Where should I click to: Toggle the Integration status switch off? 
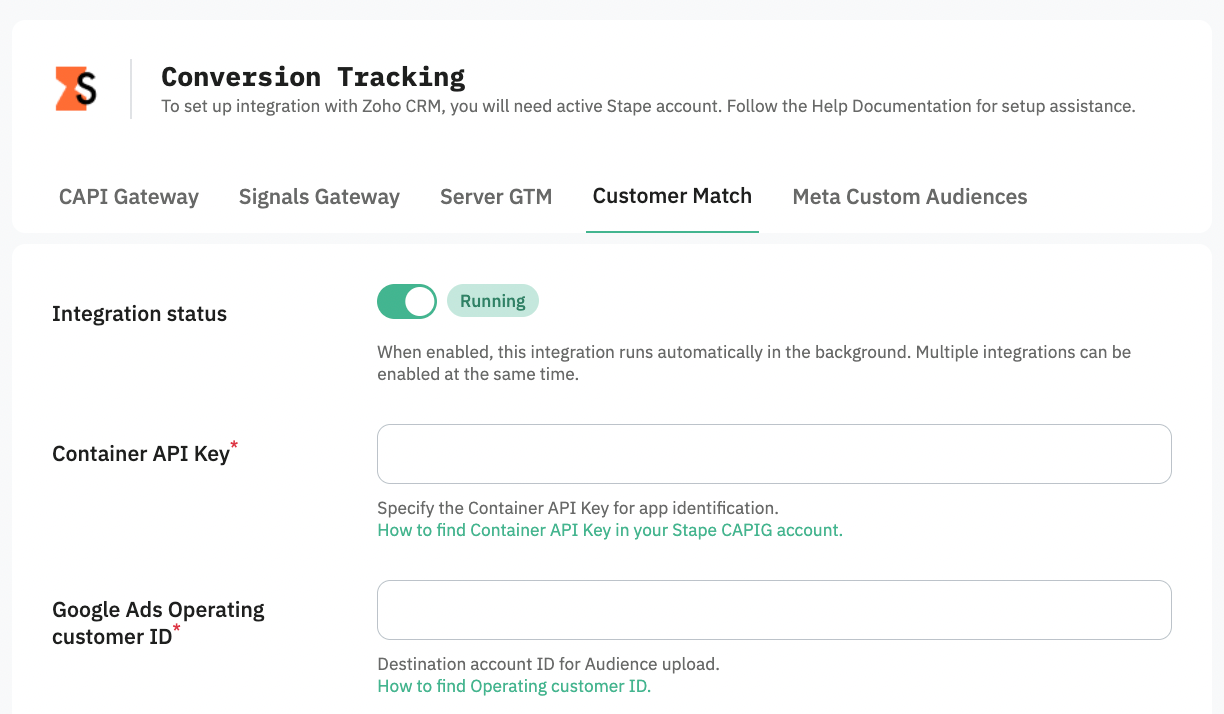pos(407,301)
